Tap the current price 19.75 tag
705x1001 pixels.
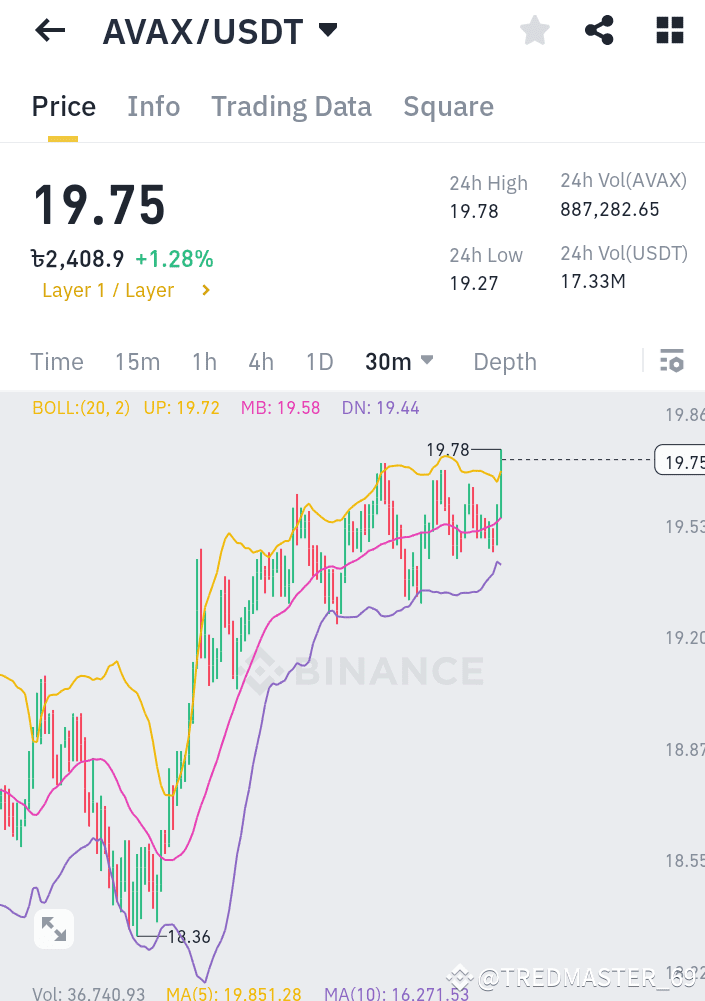(x=683, y=460)
